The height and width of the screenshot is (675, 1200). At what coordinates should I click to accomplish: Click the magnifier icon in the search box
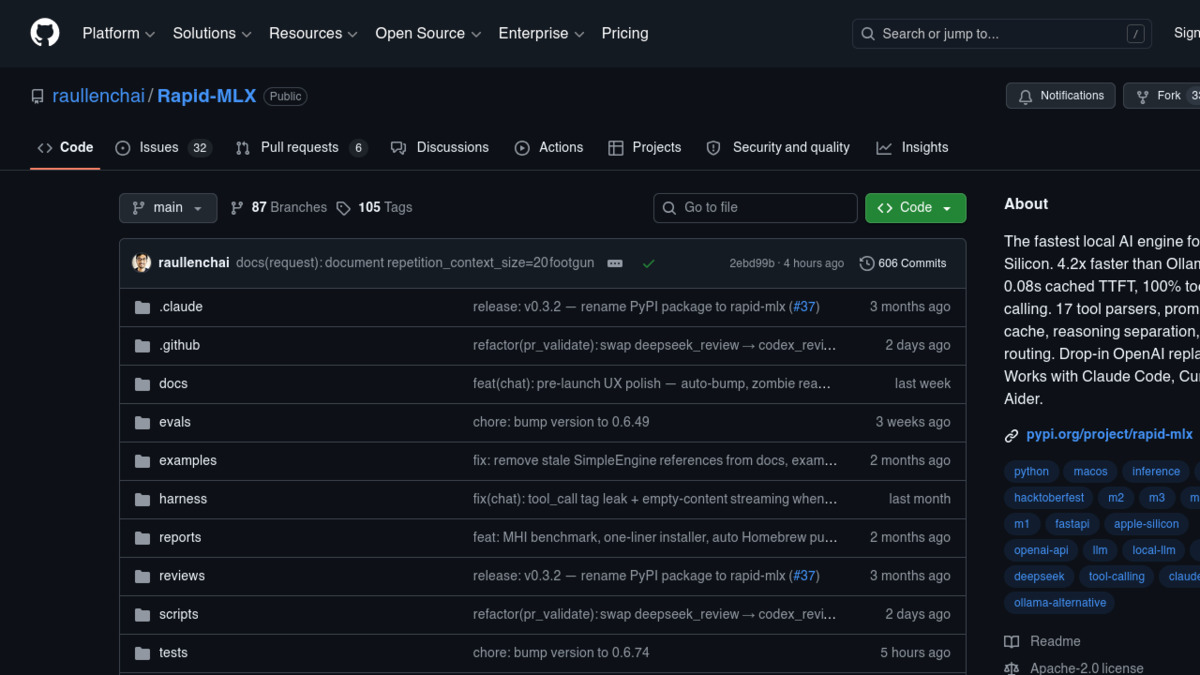tap(868, 34)
